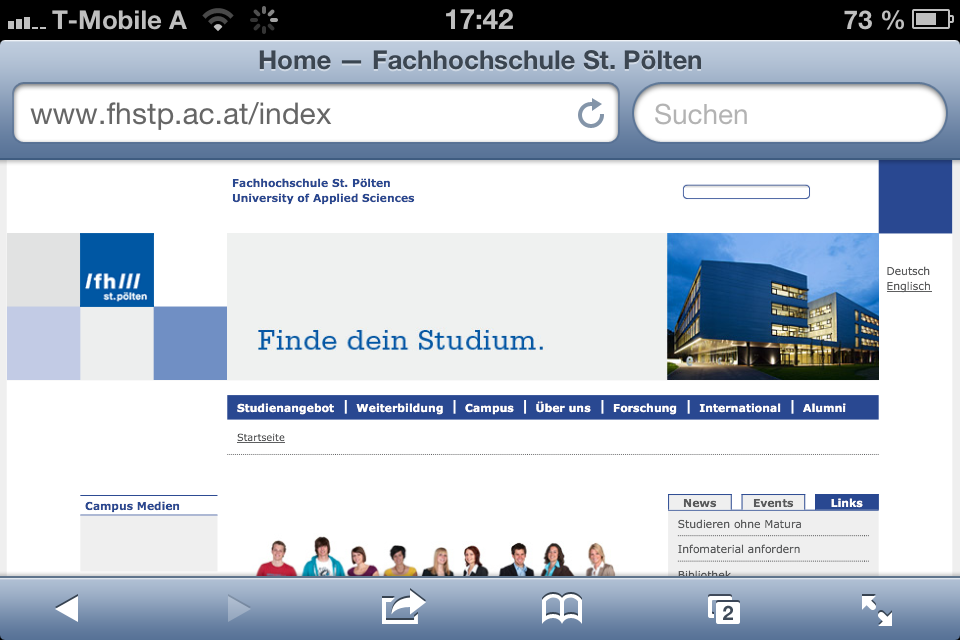Open Infomaterial anfordern link
The height and width of the screenshot is (640, 960).
738,549
